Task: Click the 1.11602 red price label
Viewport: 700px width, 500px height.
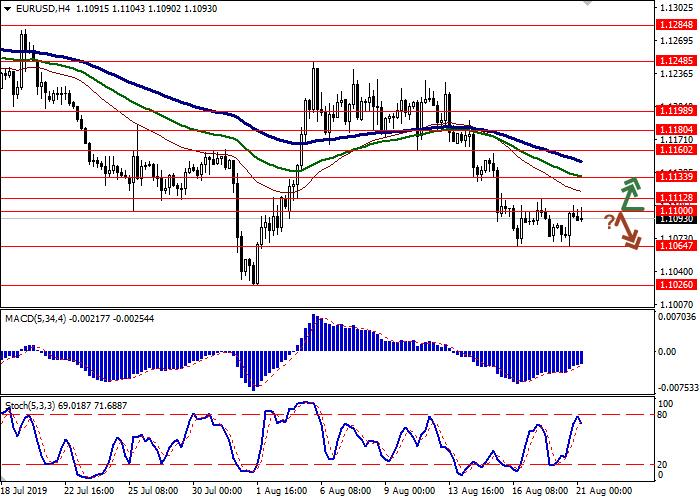Action: coord(677,150)
